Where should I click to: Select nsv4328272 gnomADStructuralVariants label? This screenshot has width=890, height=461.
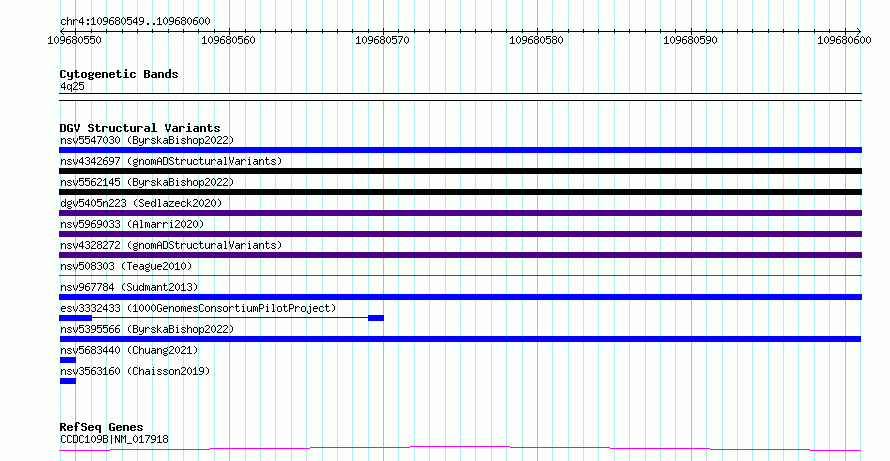(171, 245)
